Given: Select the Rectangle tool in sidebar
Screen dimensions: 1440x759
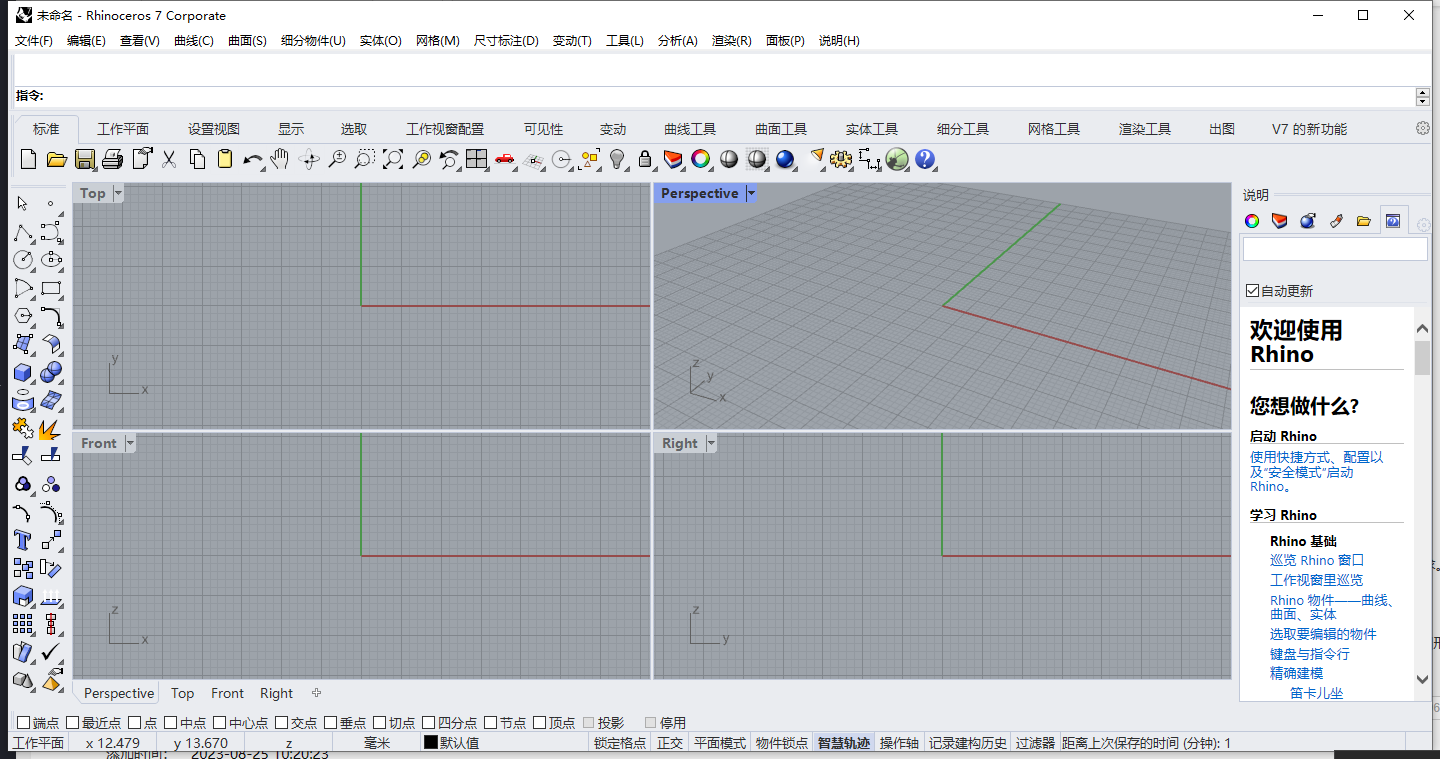Looking at the screenshot, I should 51,288.
